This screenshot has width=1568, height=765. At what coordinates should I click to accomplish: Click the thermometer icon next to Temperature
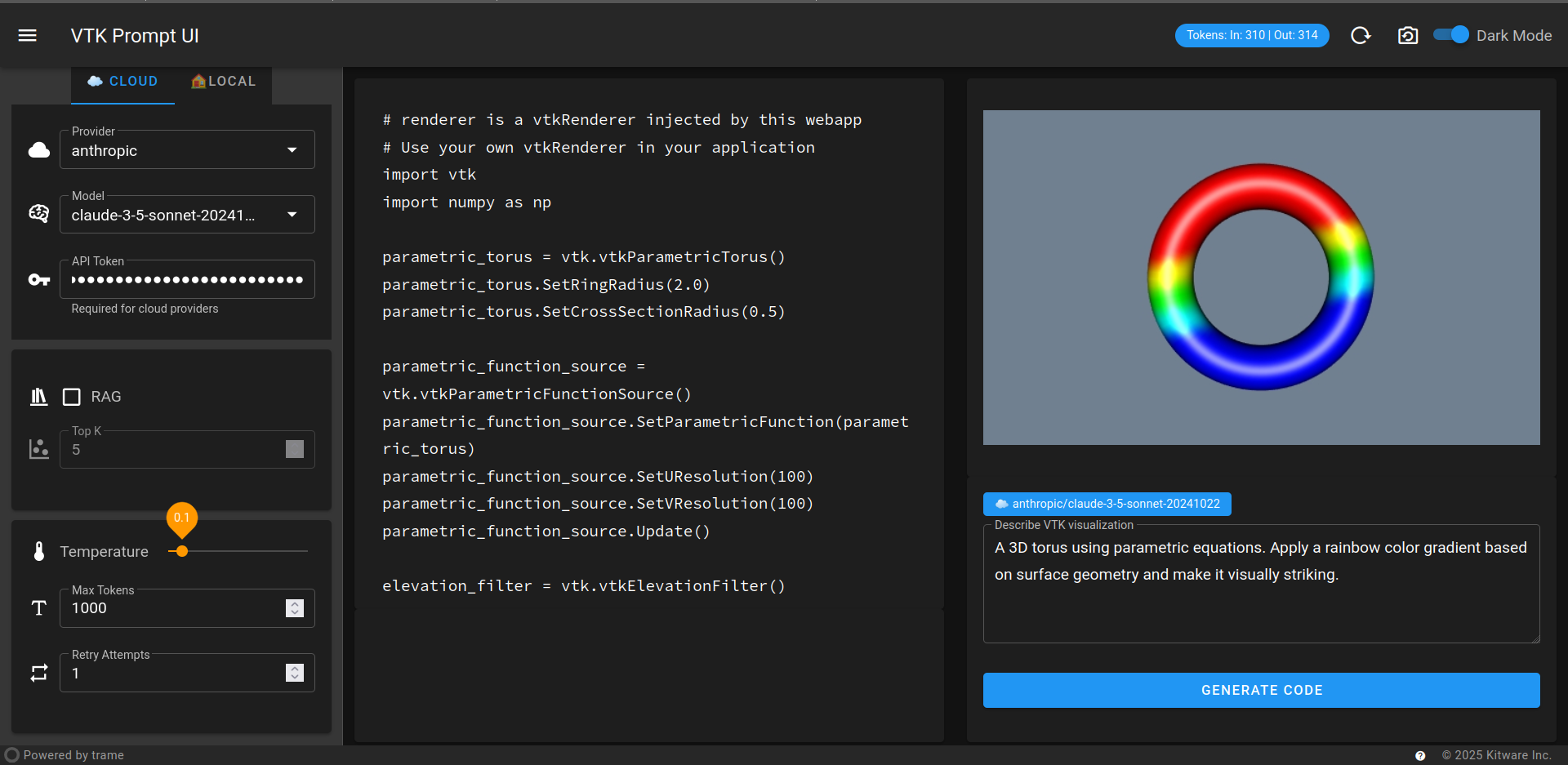tap(38, 551)
